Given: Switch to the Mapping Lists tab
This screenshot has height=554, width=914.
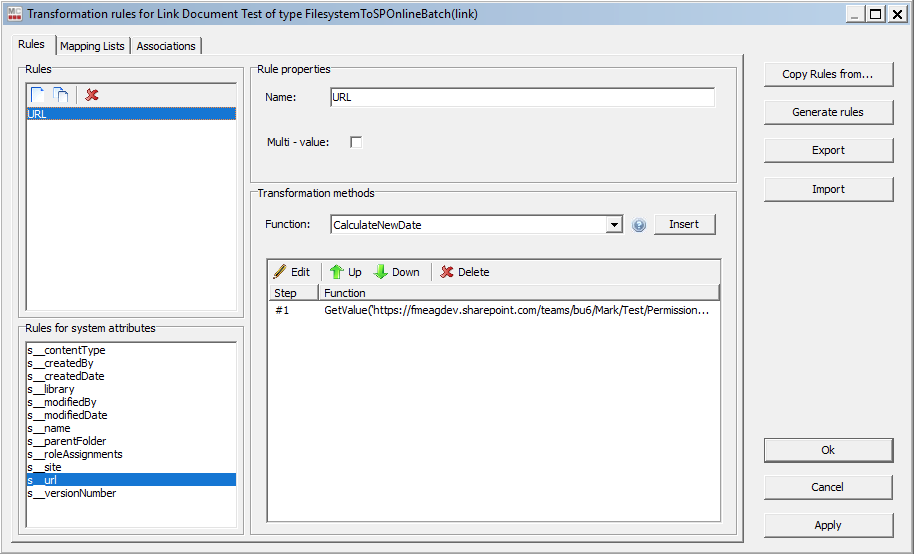Looking at the screenshot, I should [x=92, y=46].
